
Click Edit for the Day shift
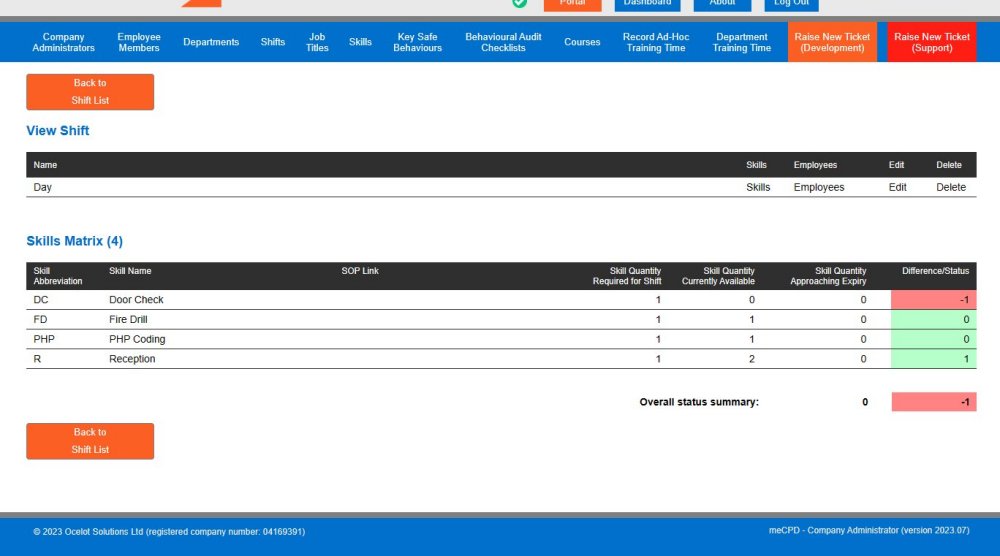(x=898, y=187)
